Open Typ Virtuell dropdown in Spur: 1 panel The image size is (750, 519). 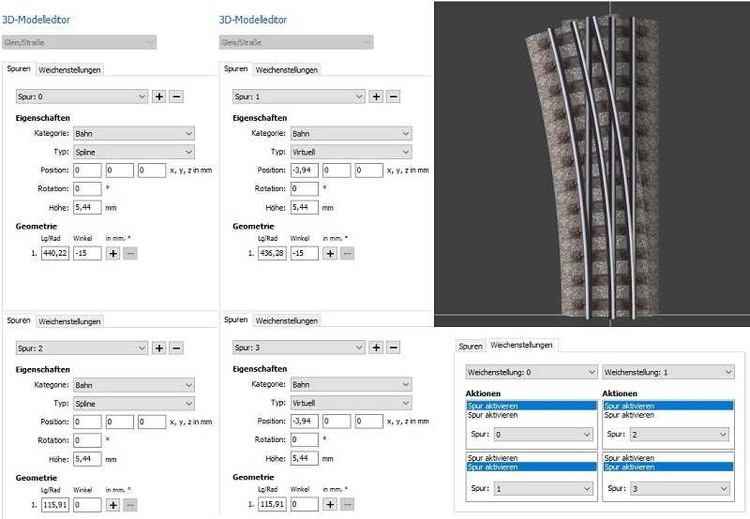coord(351,152)
